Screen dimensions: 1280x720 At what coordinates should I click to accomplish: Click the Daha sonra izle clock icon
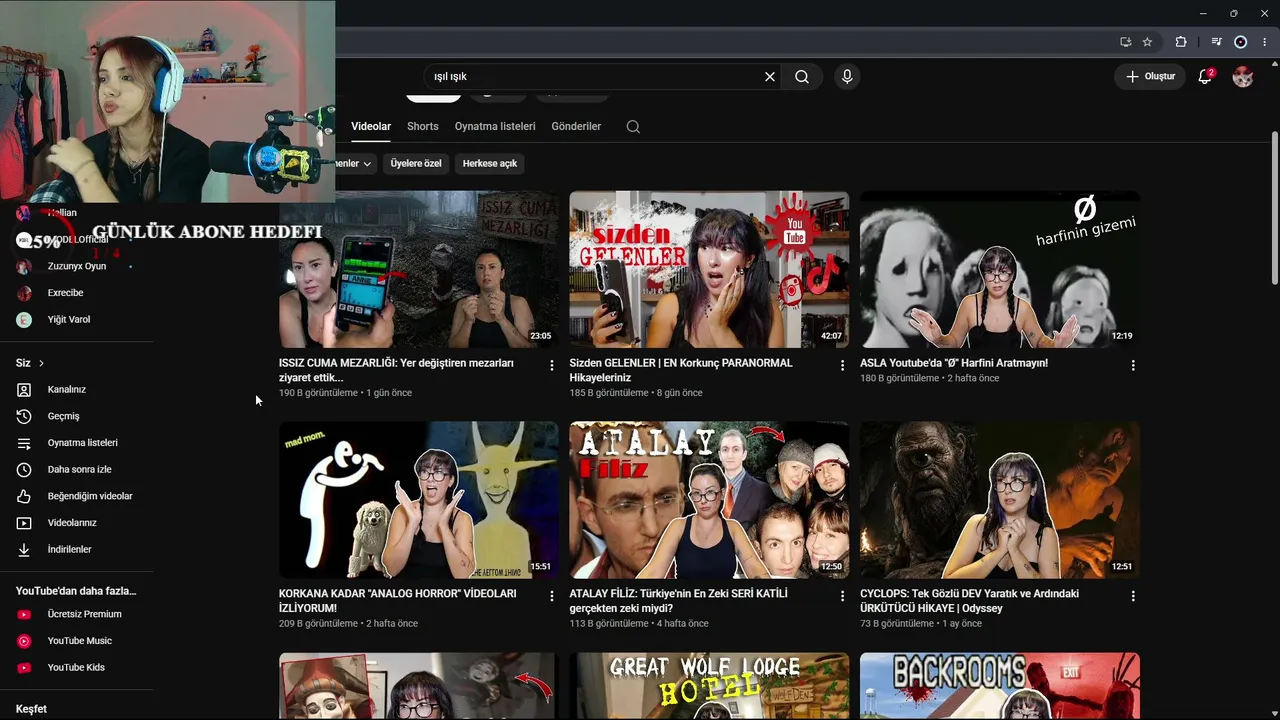[x=24, y=469]
